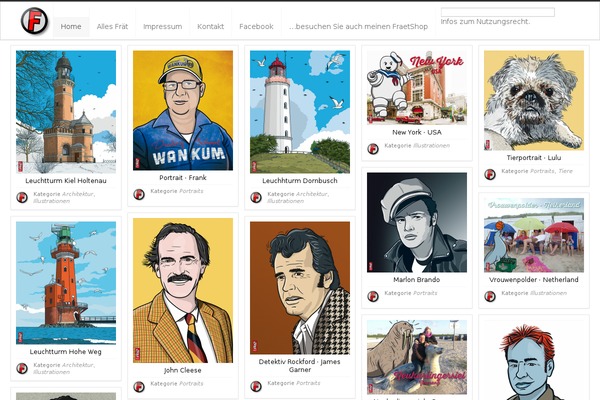Click the title Leuchtturm Hohe Weg
The width and height of the screenshot is (600, 400).
(x=65, y=352)
